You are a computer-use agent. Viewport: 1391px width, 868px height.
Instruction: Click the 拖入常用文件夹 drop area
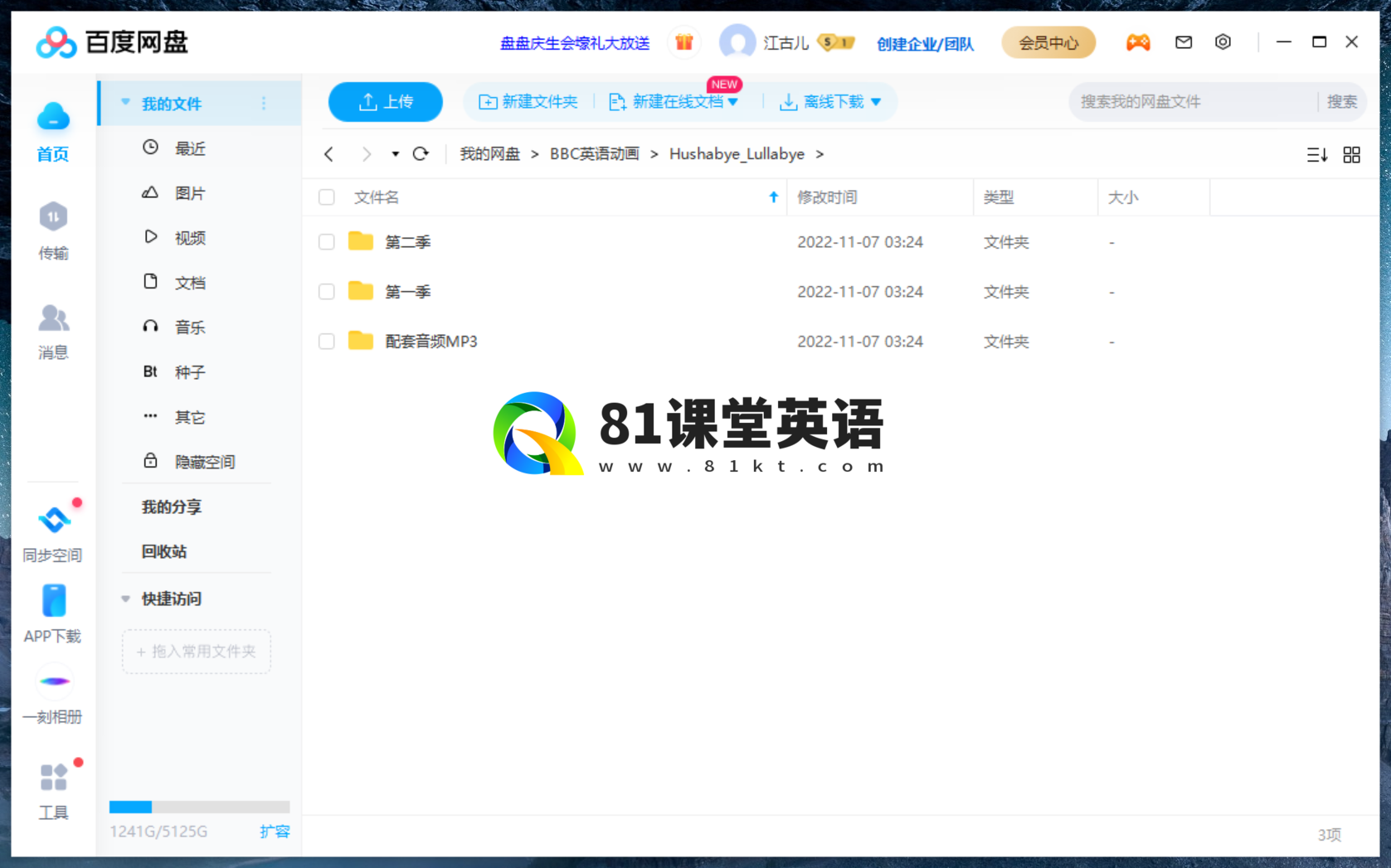(197, 652)
